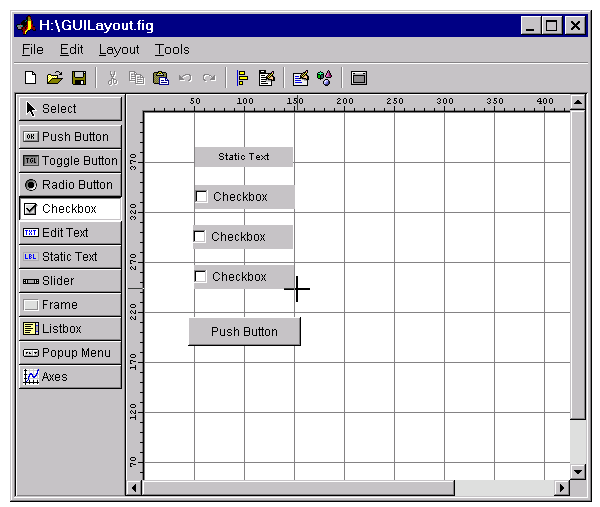The image size is (600, 507).
Task: Click the Redo arrow icon
Action: tap(209, 78)
